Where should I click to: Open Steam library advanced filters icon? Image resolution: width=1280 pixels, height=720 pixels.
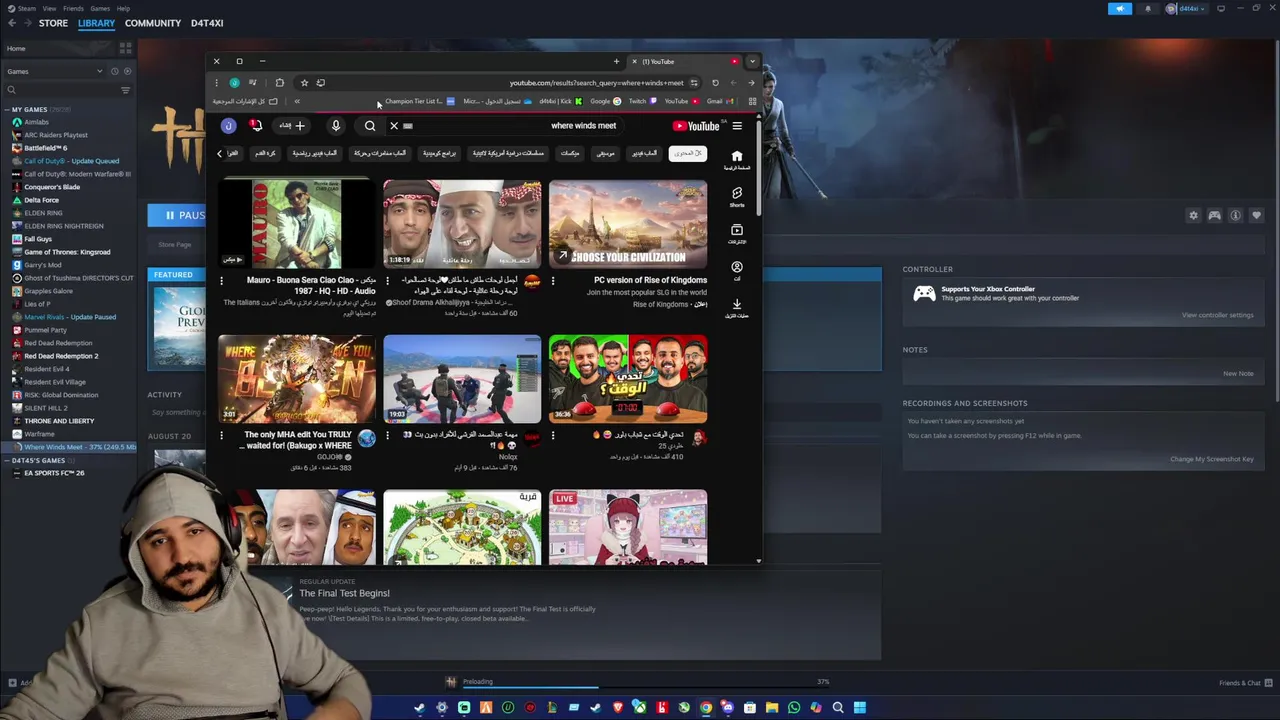[125, 90]
